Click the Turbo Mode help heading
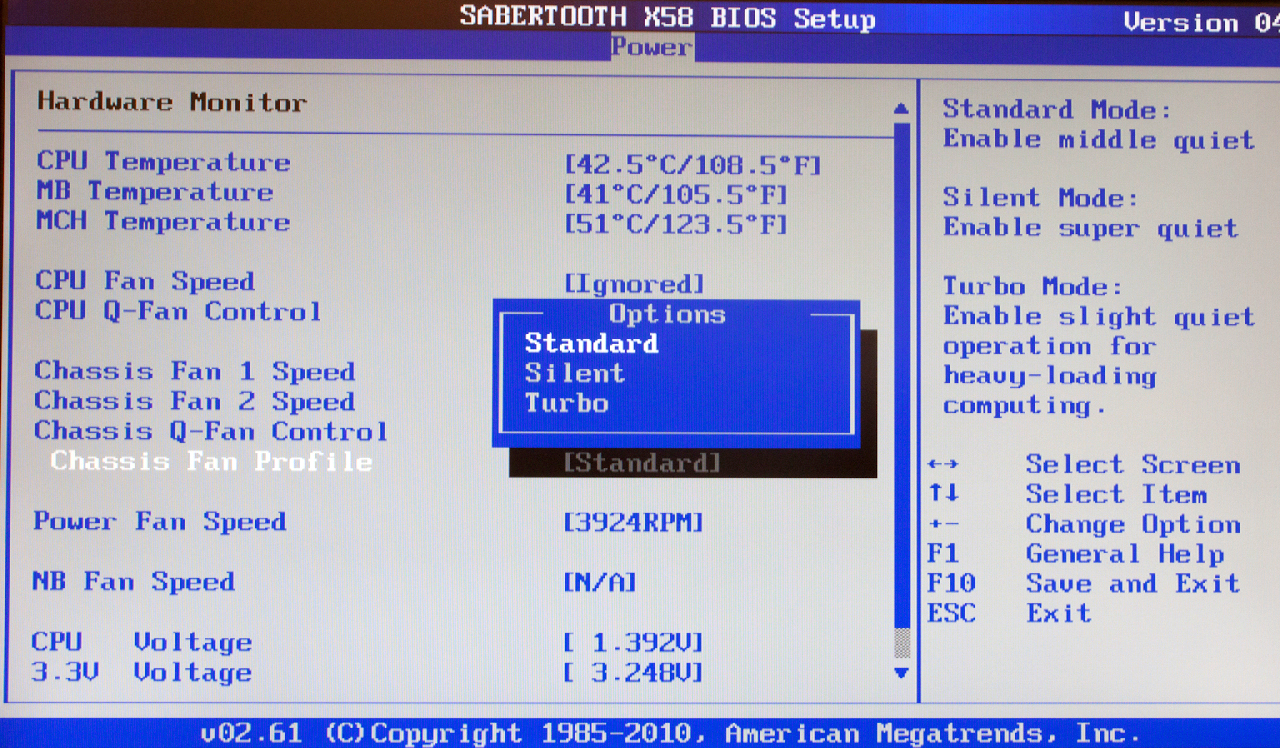Image resolution: width=1280 pixels, height=748 pixels. [x=1032, y=287]
